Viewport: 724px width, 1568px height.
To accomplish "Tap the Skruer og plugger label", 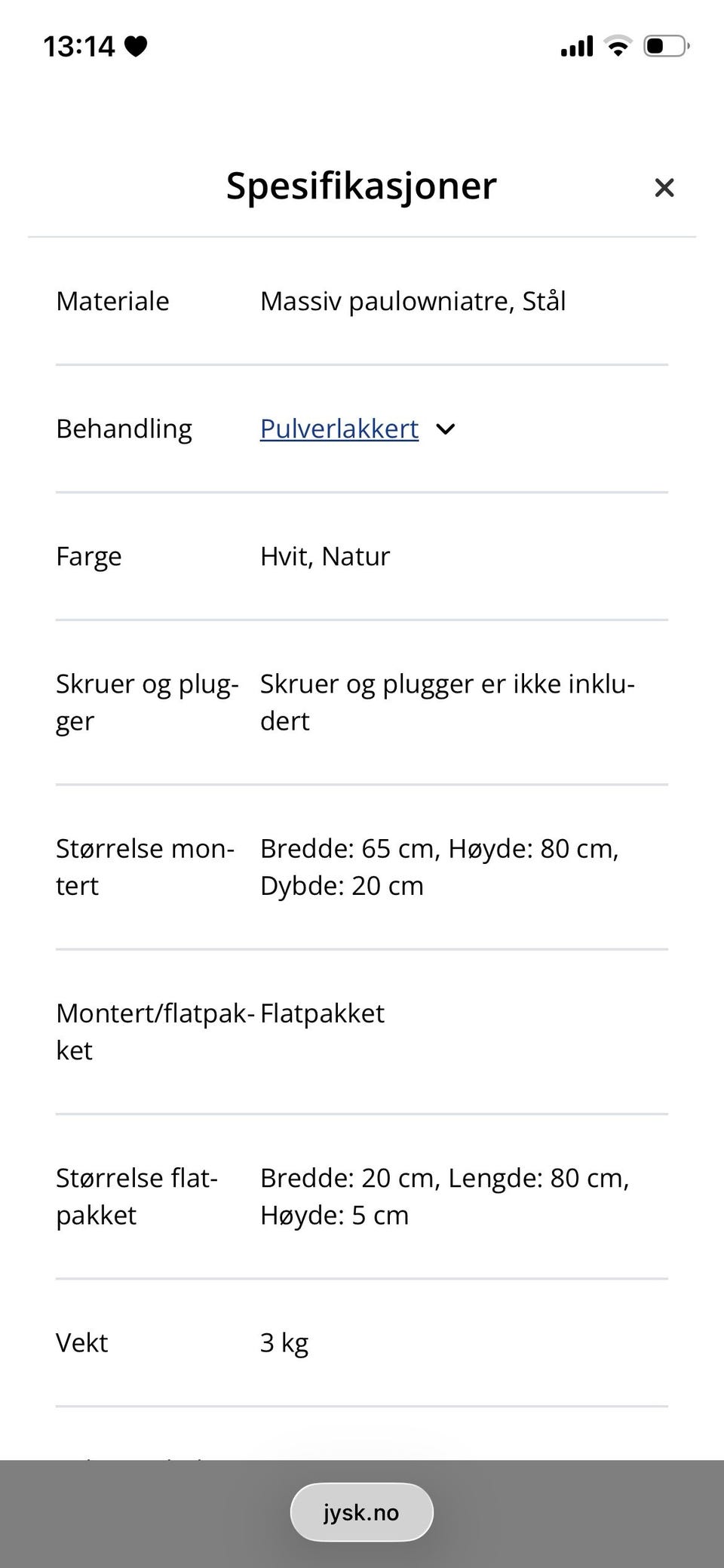I will 147,702.
